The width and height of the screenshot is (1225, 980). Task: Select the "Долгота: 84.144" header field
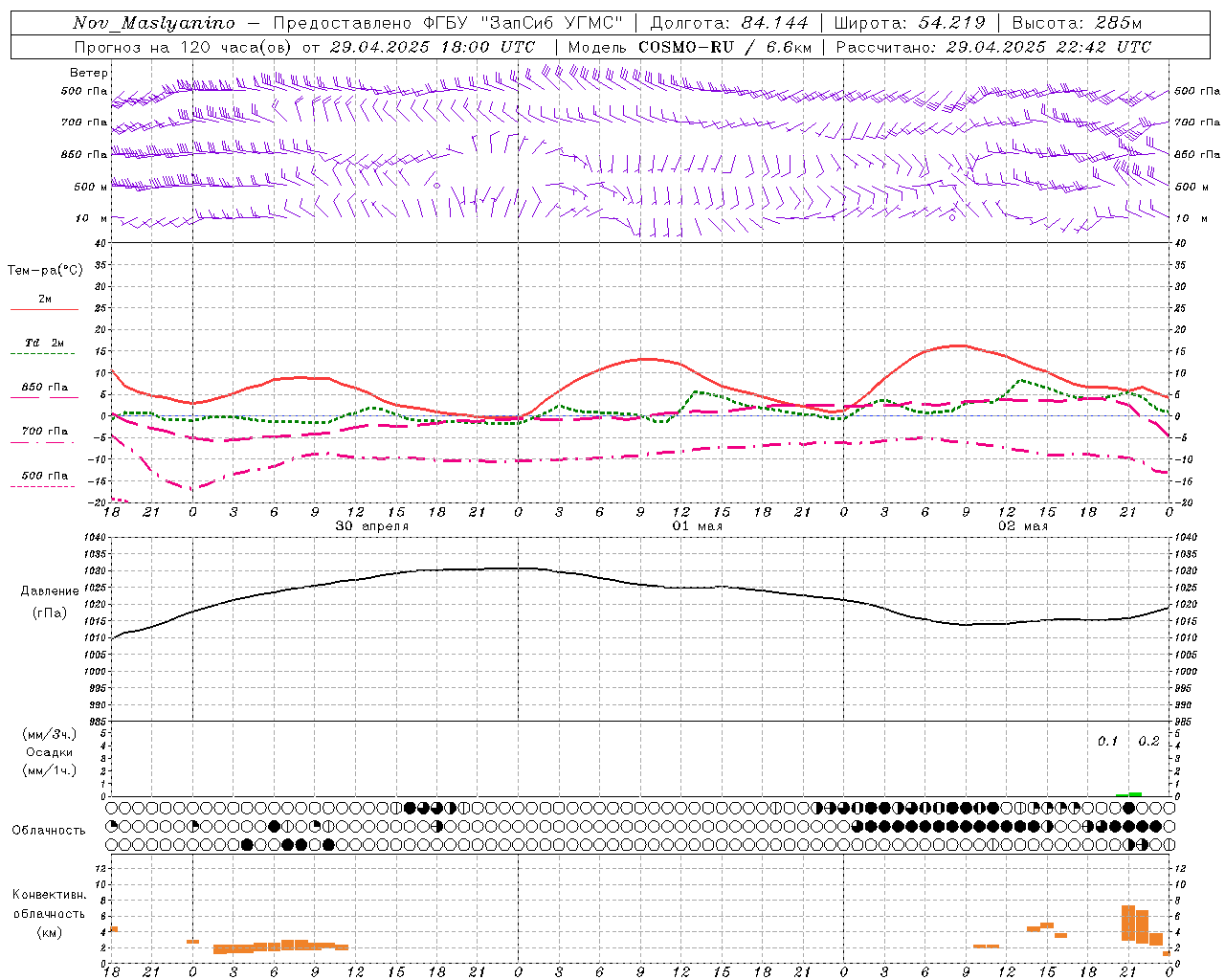pyautogui.click(x=728, y=23)
